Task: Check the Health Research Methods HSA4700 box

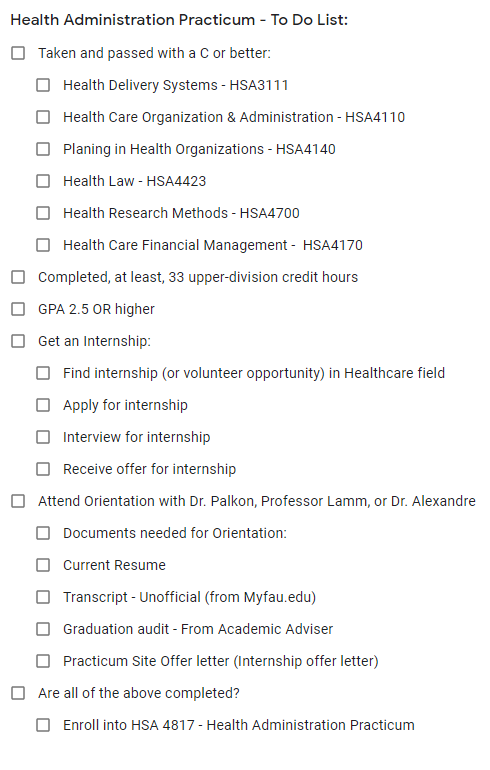Action: point(43,213)
